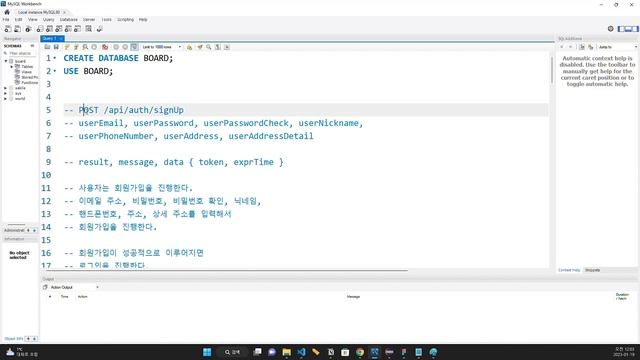
Task: Search table data toolbar icon
Action: (x=89, y=29)
